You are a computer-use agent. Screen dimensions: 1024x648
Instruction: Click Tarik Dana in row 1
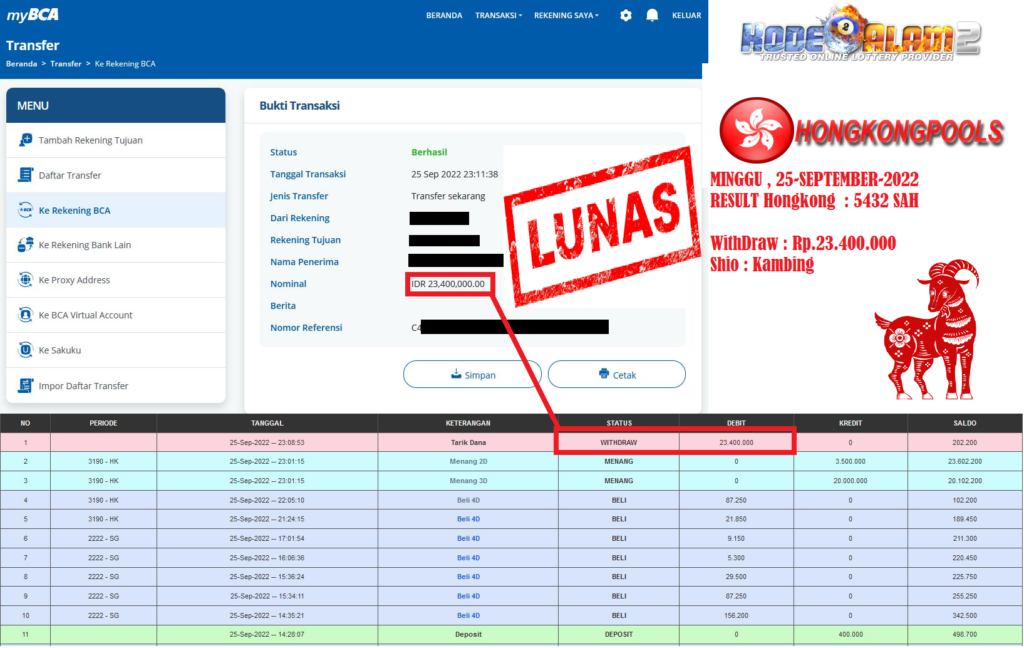pos(468,443)
